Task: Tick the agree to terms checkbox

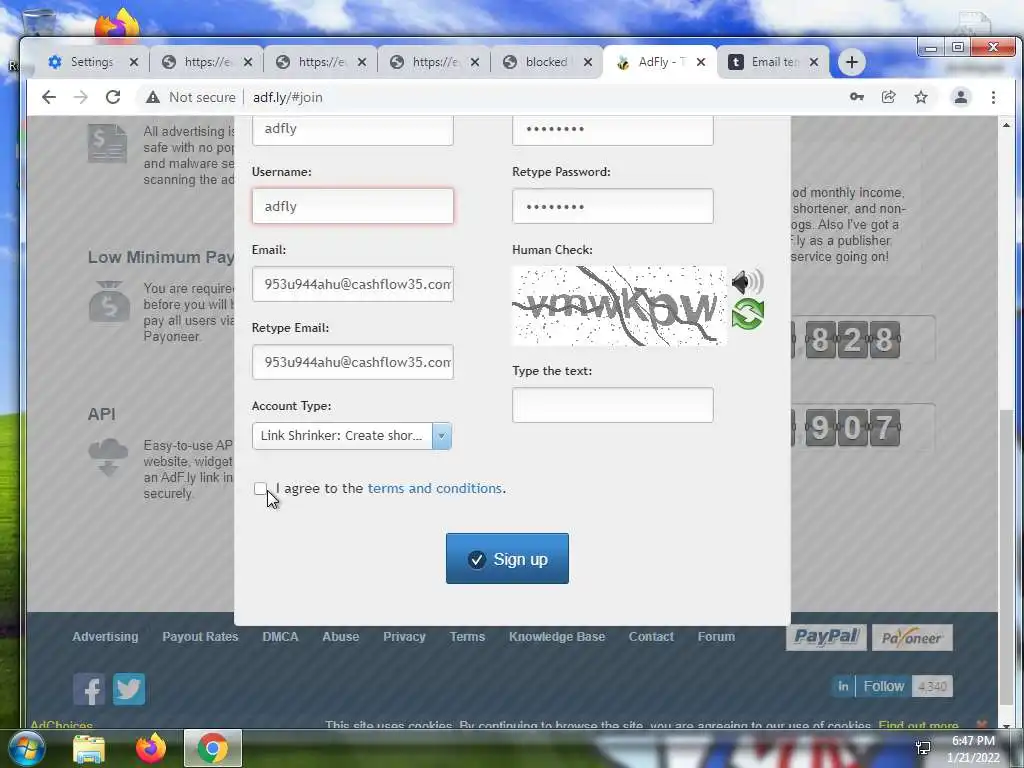Action: pos(260,488)
